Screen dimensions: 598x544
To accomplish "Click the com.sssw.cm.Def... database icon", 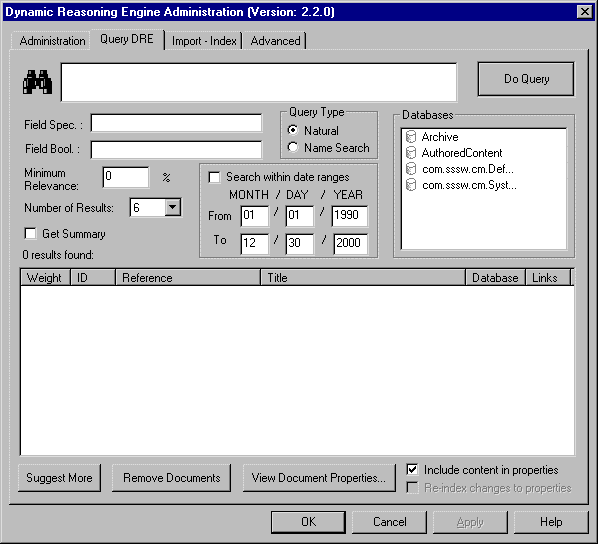I will pyautogui.click(x=411, y=169).
